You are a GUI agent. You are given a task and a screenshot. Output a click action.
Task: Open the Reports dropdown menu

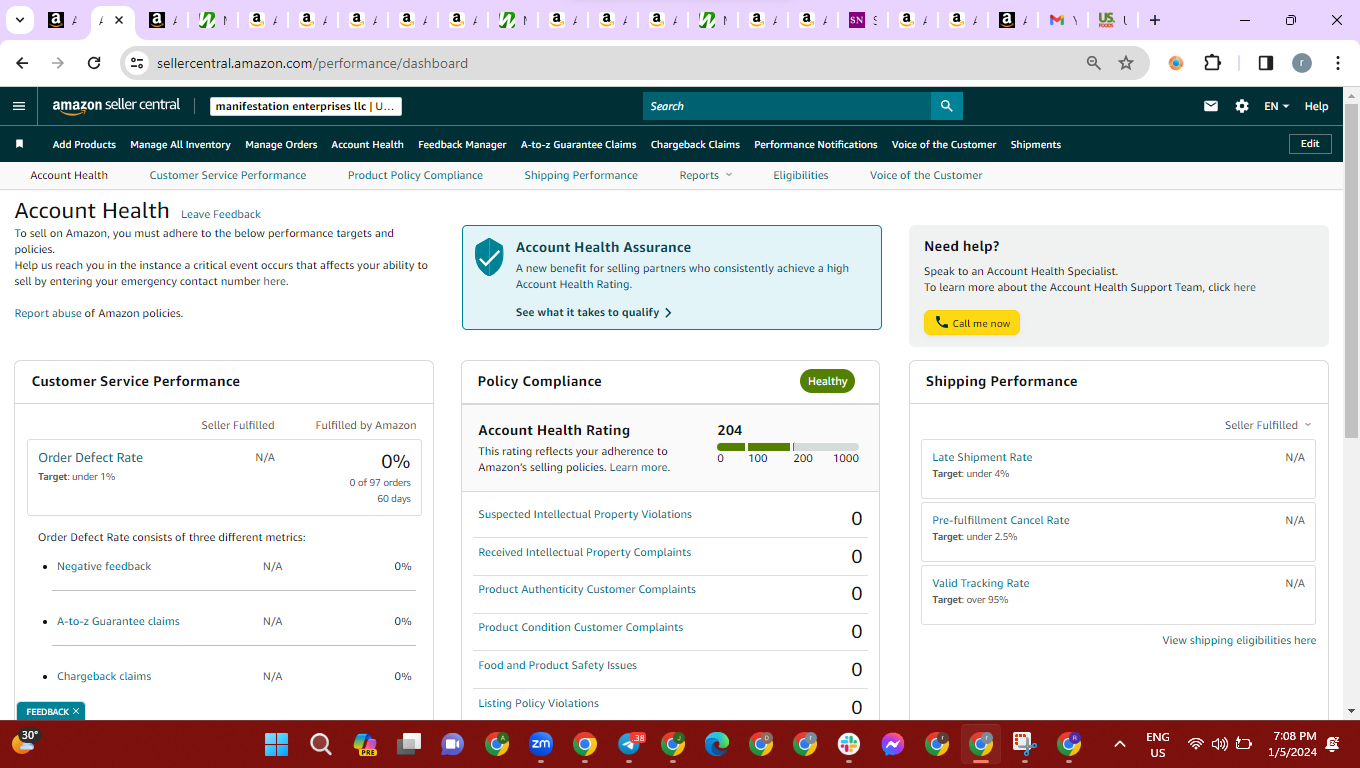click(x=706, y=175)
